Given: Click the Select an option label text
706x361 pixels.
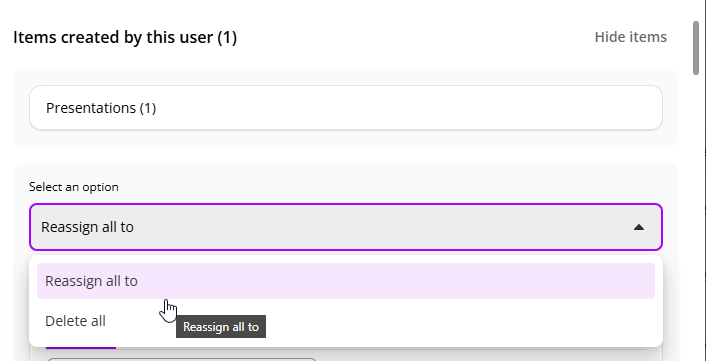Looking at the screenshot, I should point(74,187).
